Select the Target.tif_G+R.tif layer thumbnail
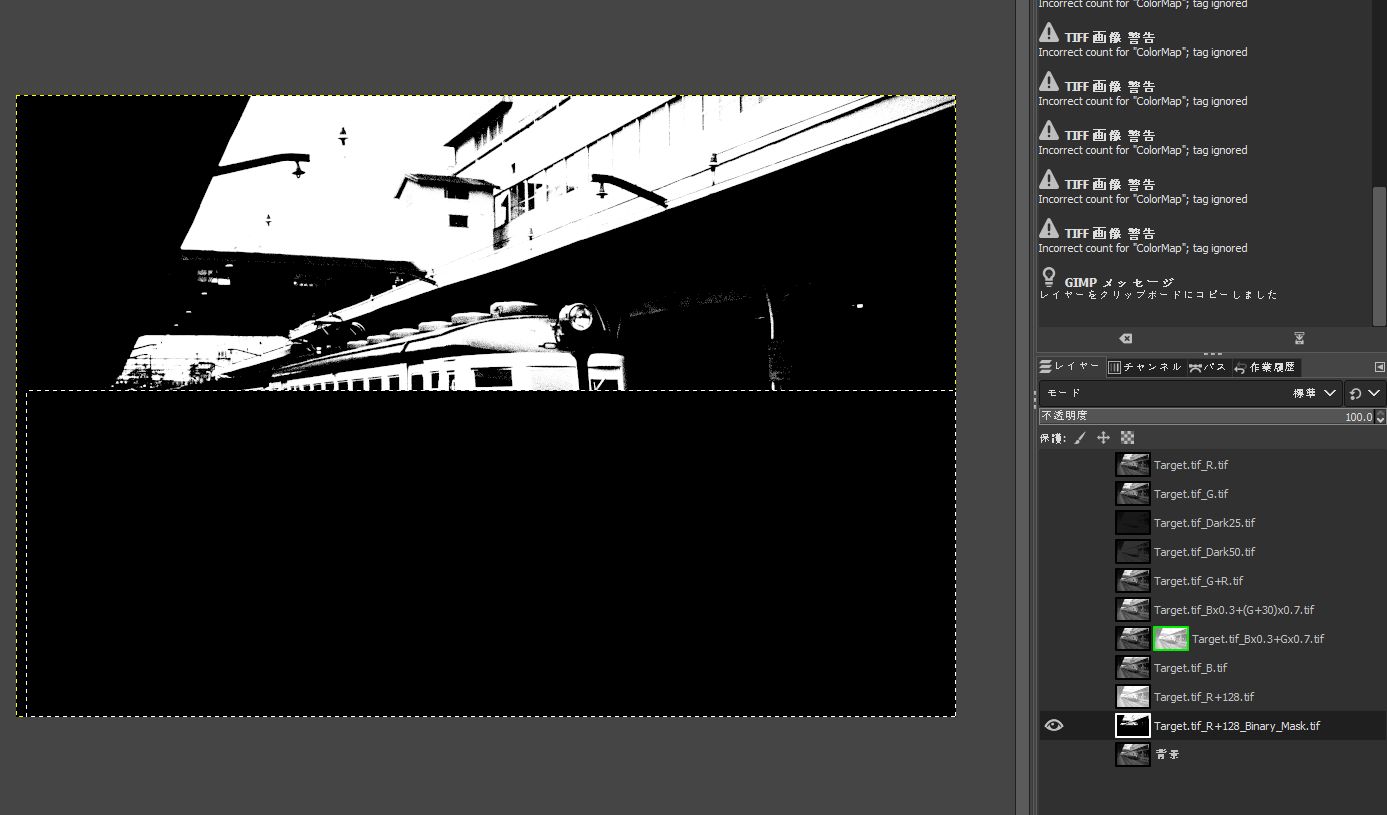This screenshot has width=1387, height=815. (1133, 581)
